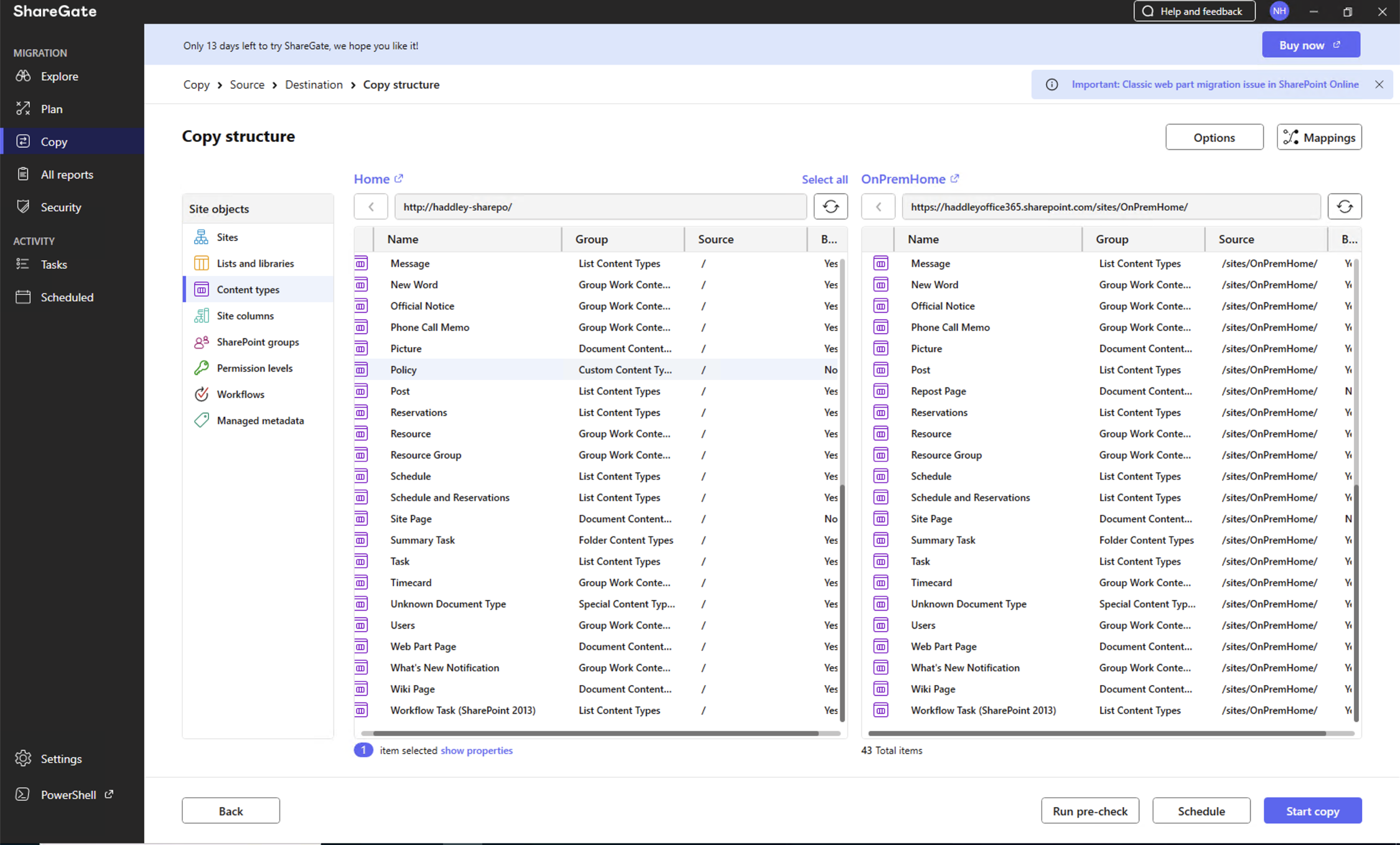Open the Copy section in sidebar
This screenshot has width=1400, height=845.
tap(72, 141)
